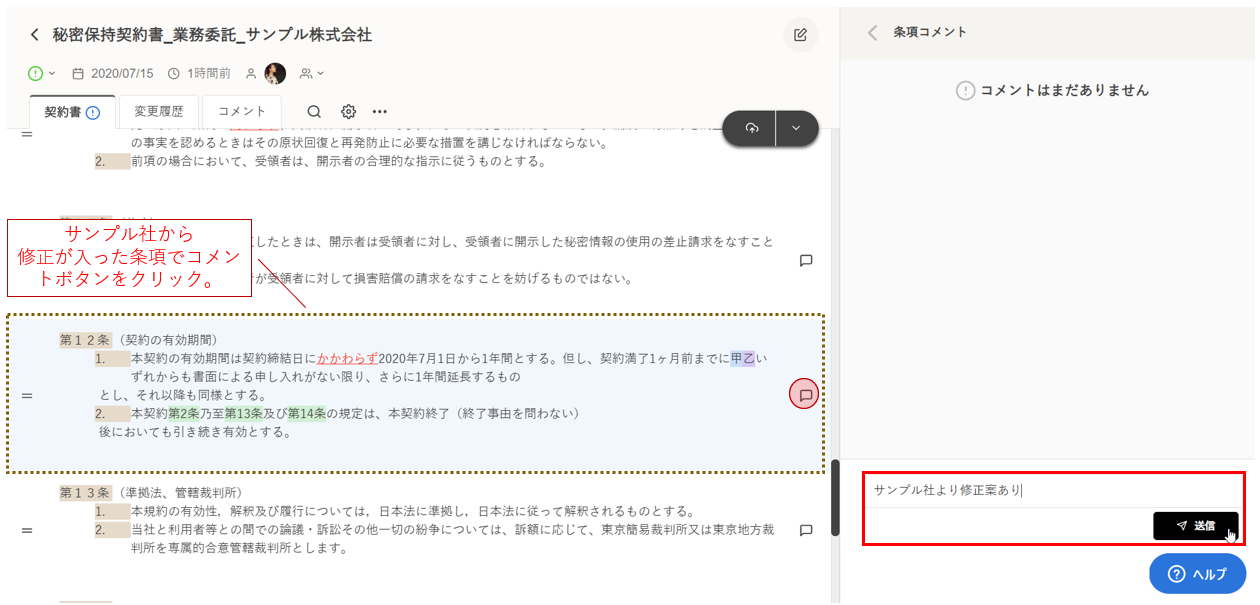Switch to the コメント tab
Screen dimensions: 1260x605
(x=242, y=112)
